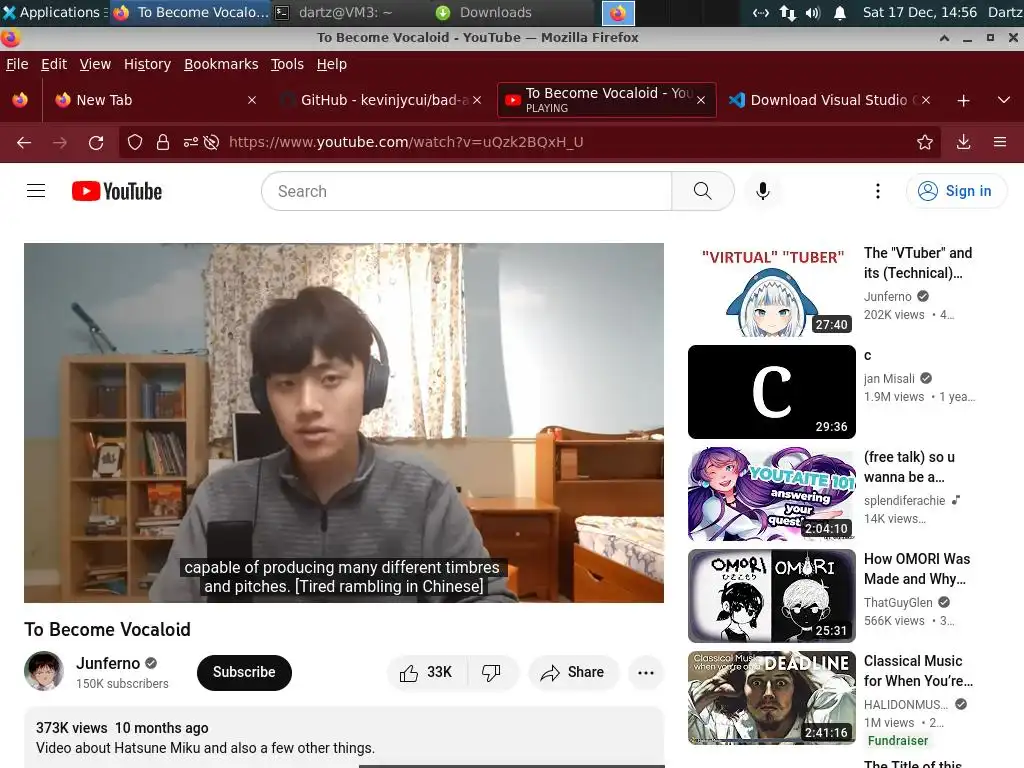Click the Fundraiser label
This screenshot has height=768, width=1024.
[x=898, y=741]
